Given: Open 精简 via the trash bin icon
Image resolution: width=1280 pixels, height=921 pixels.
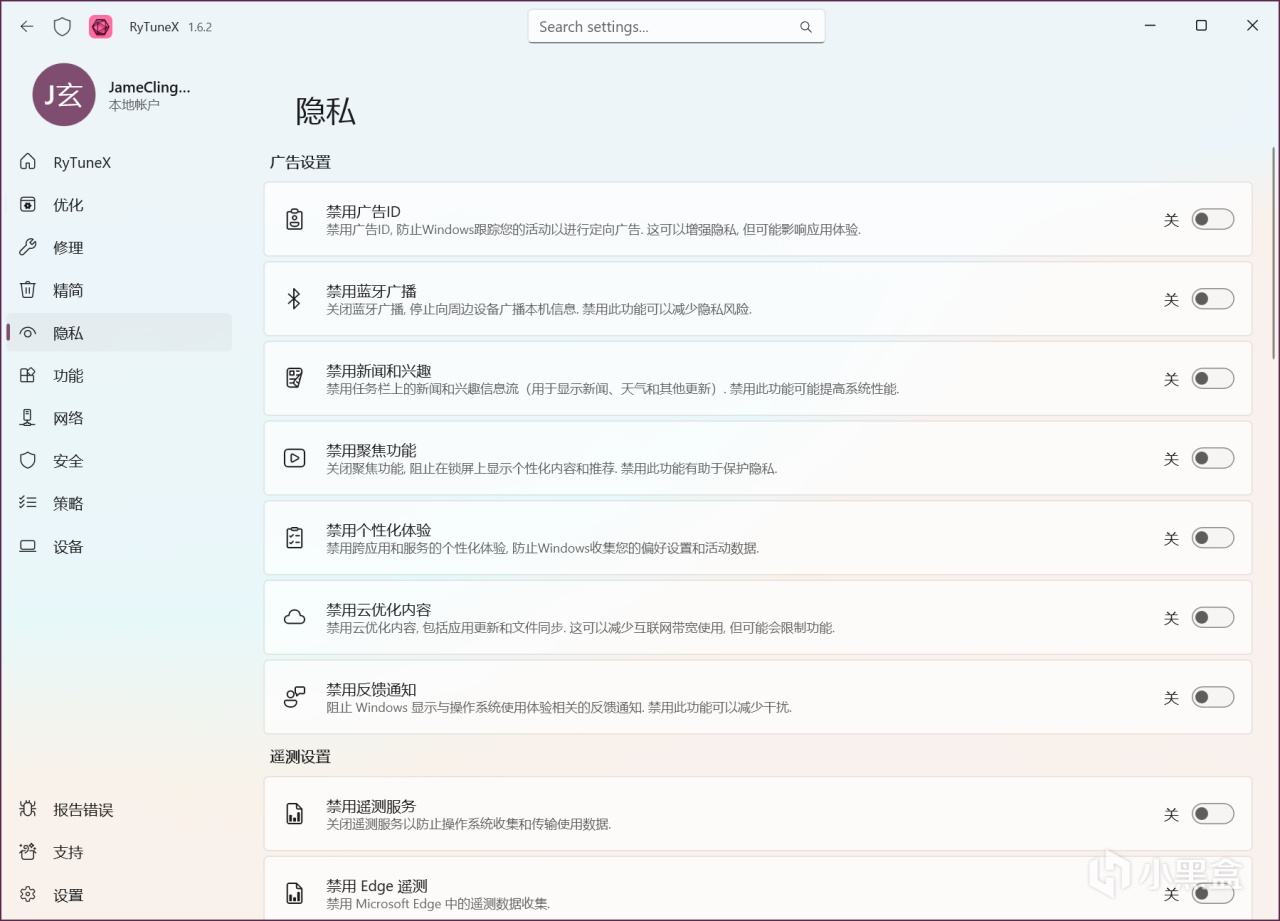Looking at the screenshot, I should coord(28,290).
